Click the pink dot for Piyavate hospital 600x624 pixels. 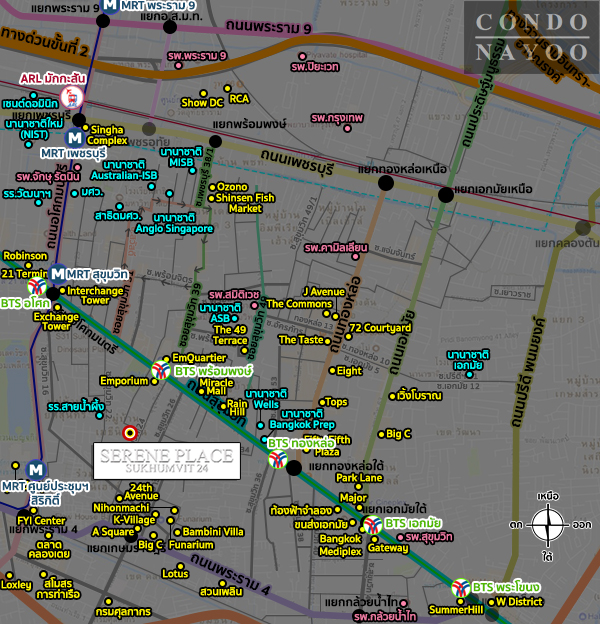[302, 56]
